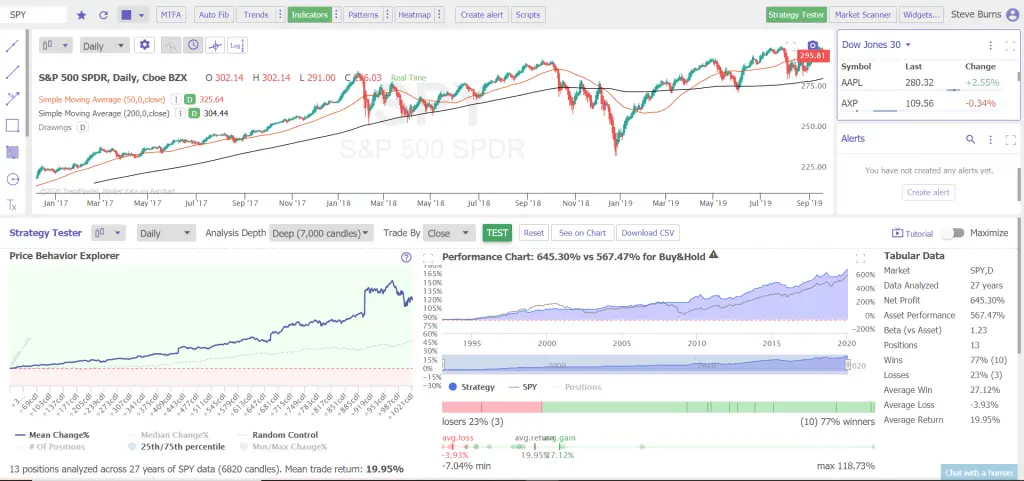Expand the Performance Chart fullscreen
1024x481 pixels.
coord(860,258)
